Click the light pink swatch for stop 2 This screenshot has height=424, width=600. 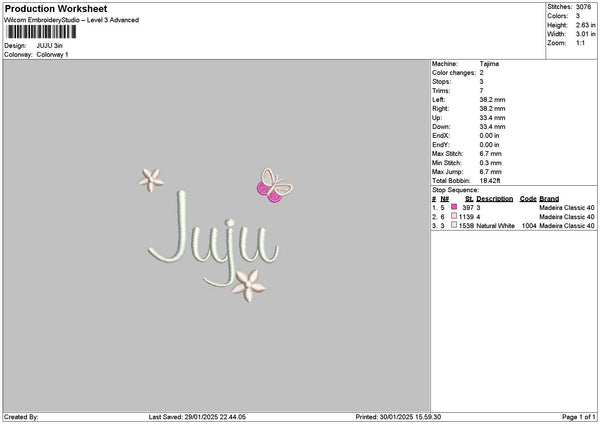pyautogui.click(x=454, y=216)
